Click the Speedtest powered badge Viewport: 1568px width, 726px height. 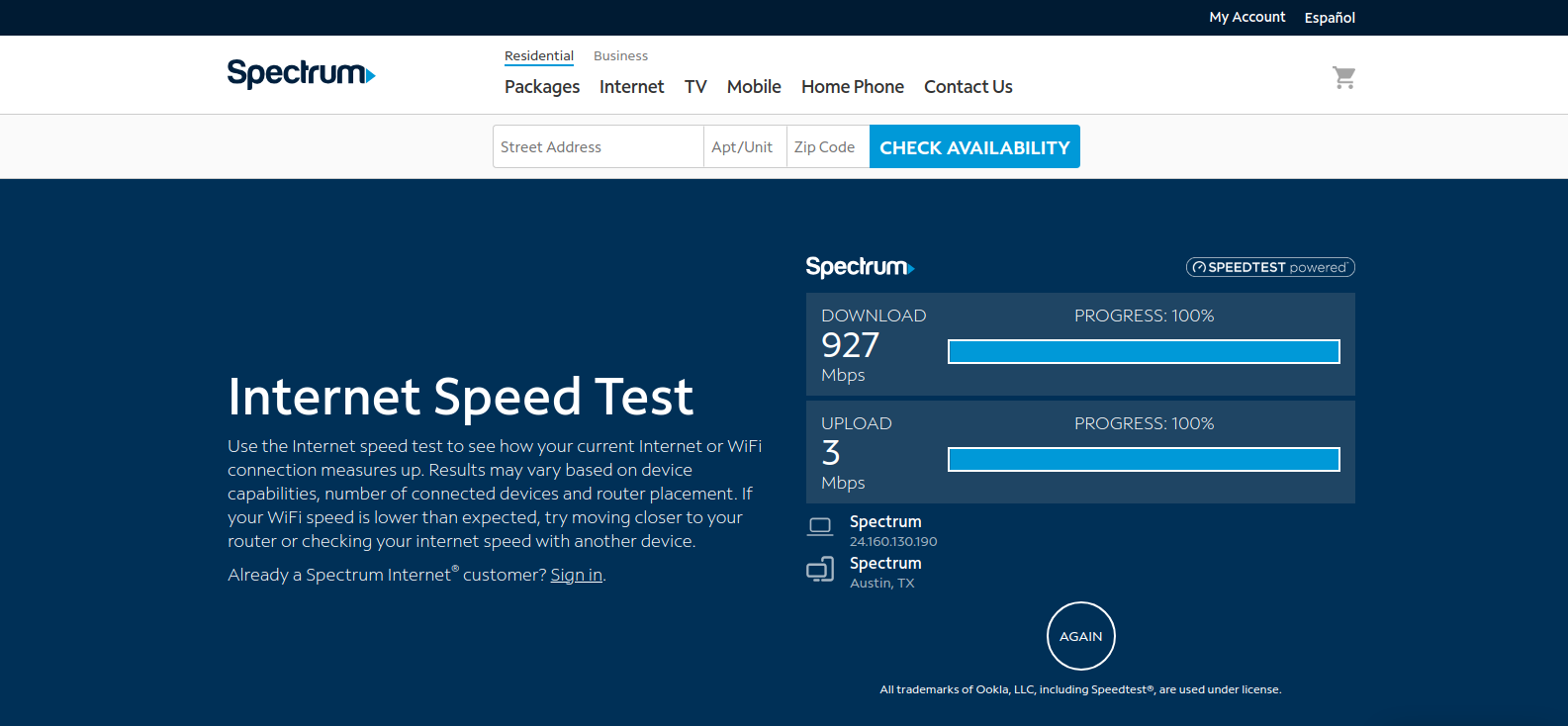click(x=1270, y=267)
